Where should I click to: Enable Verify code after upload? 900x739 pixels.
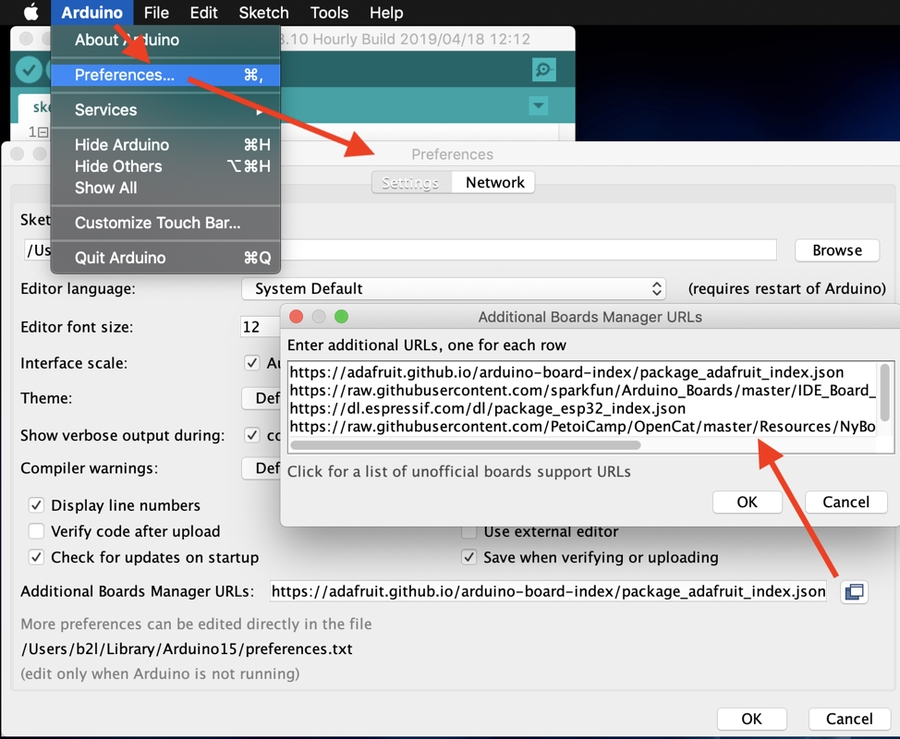[x=37, y=532]
